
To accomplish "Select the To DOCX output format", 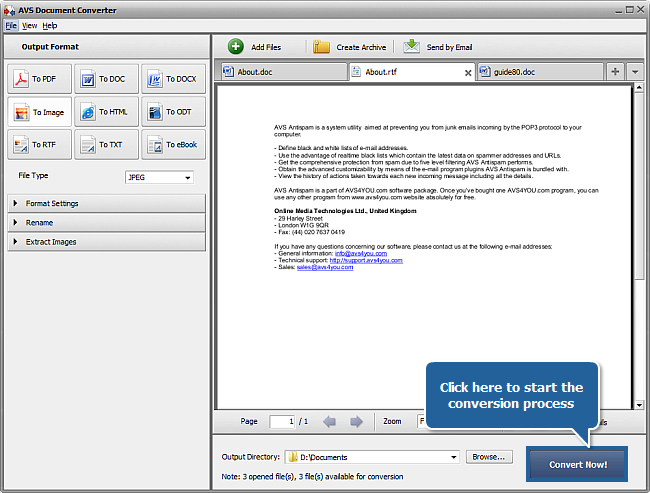I will [x=173, y=79].
